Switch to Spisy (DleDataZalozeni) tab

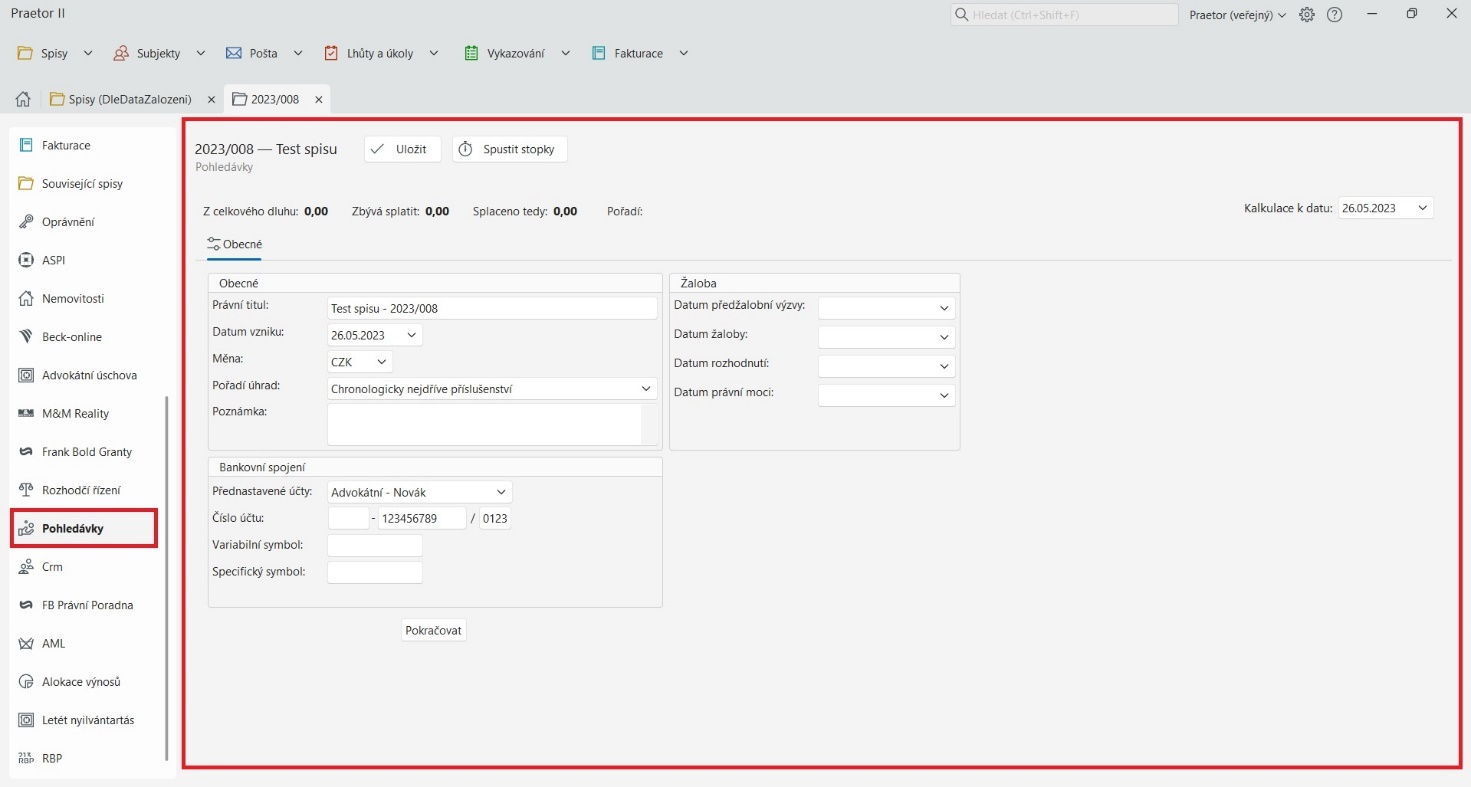(129, 100)
